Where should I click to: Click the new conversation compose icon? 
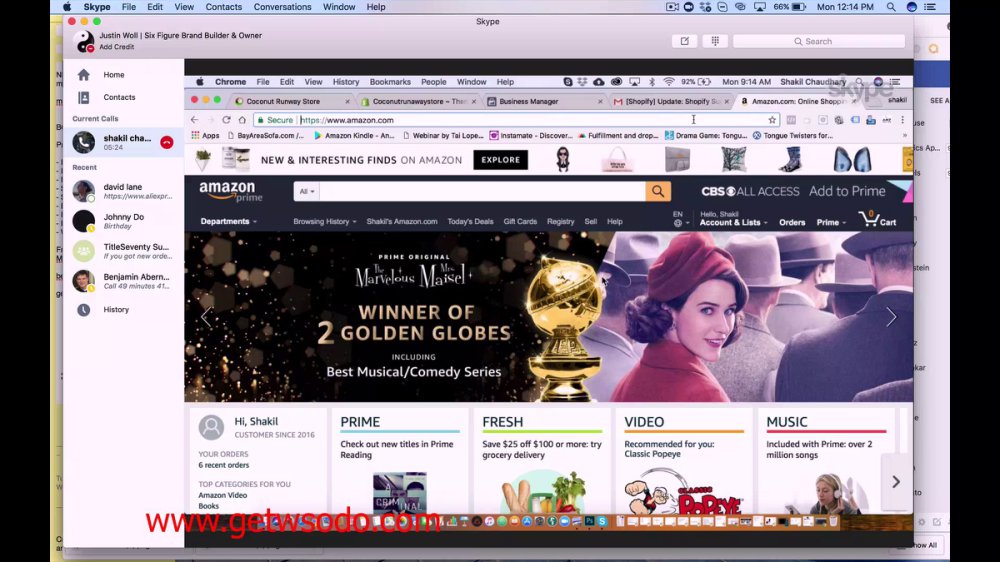tap(684, 41)
